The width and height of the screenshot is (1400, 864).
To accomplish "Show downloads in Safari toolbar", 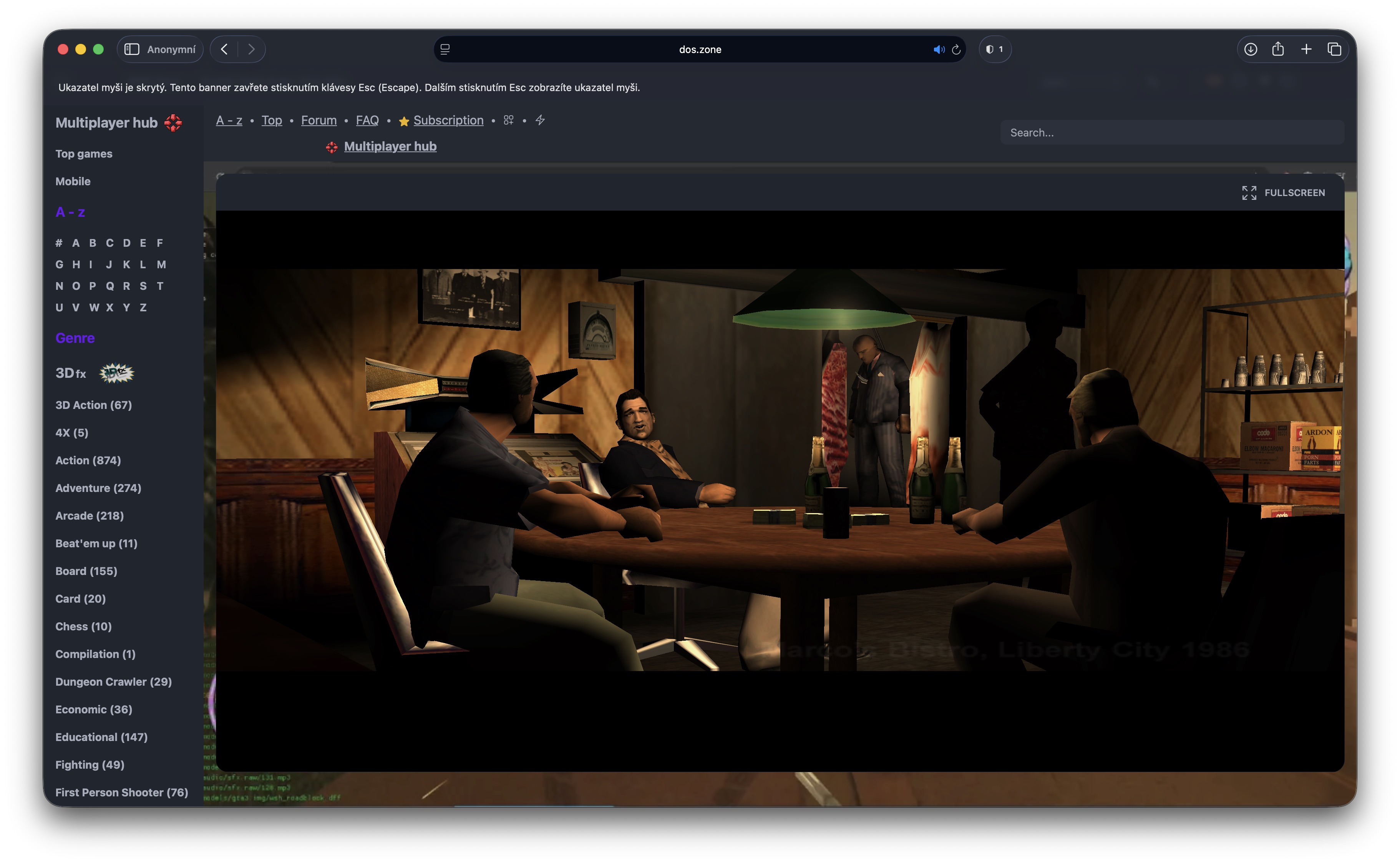I will click(x=1250, y=50).
